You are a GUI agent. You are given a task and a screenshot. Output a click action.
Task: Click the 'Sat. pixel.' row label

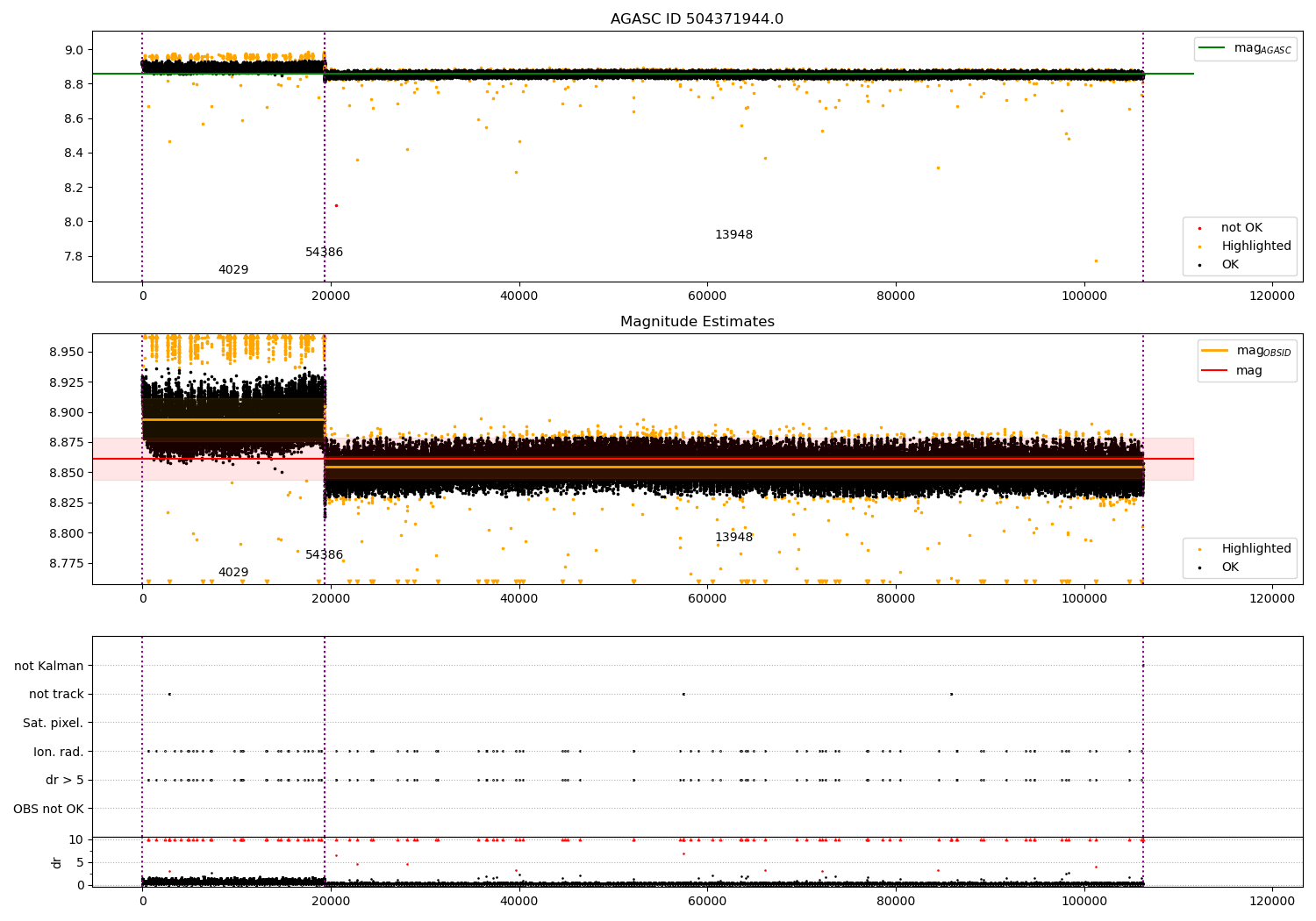pyautogui.click(x=54, y=724)
